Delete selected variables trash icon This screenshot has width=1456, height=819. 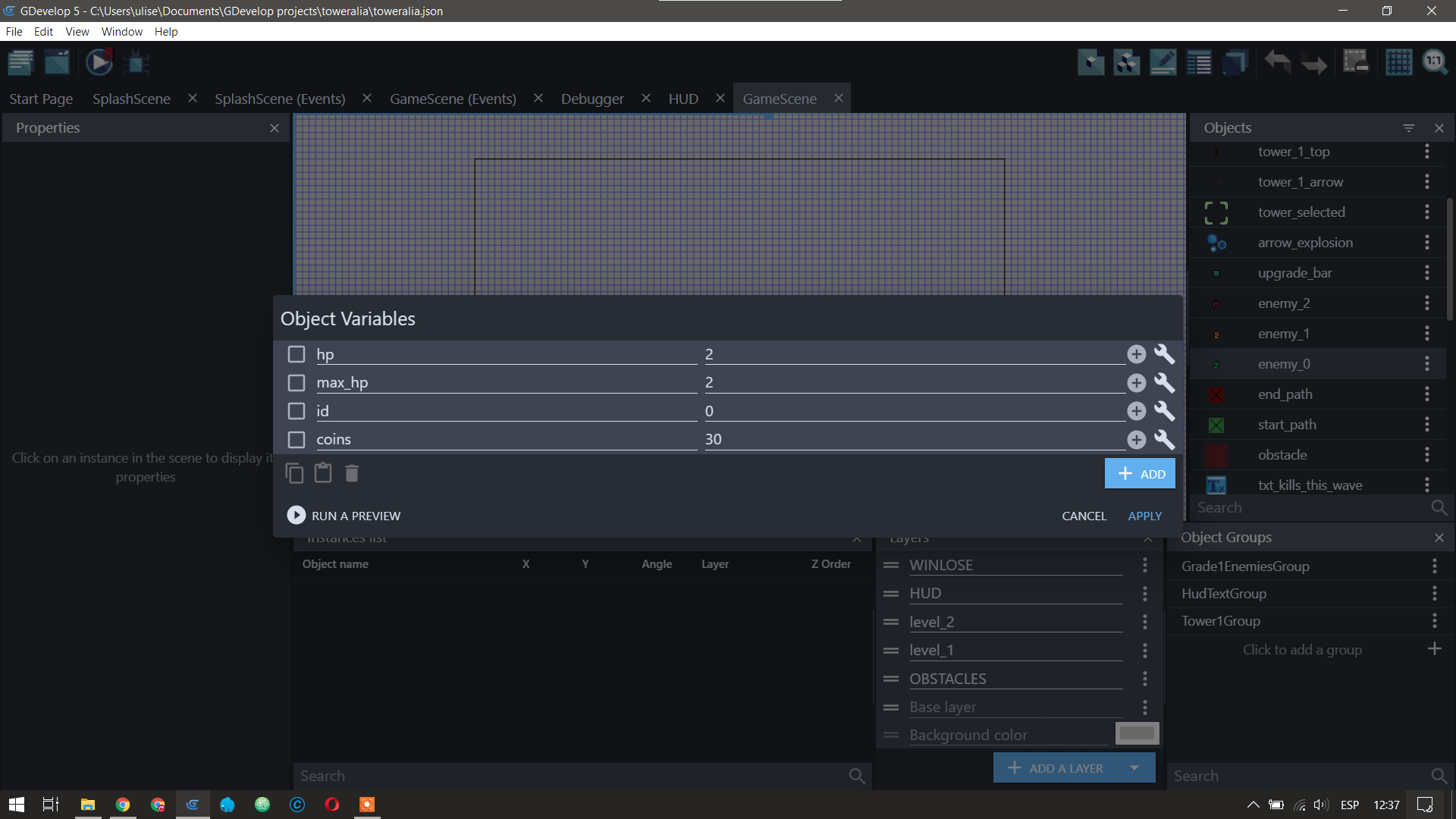[x=352, y=473]
